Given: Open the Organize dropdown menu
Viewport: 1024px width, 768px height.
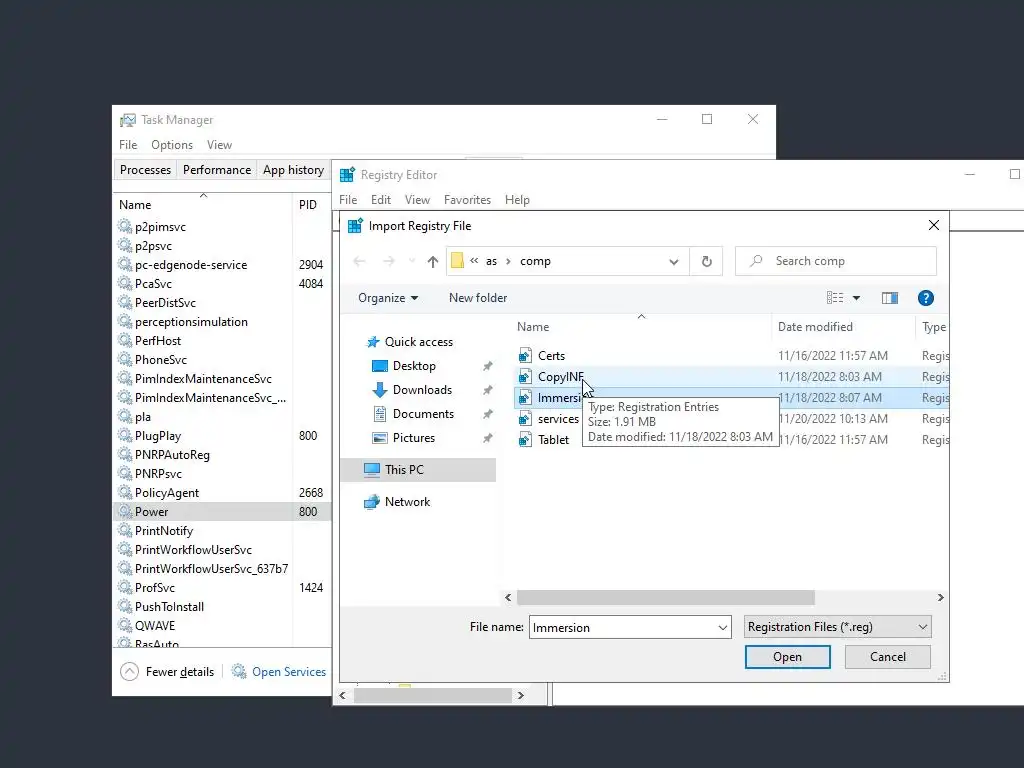Looking at the screenshot, I should (388, 298).
